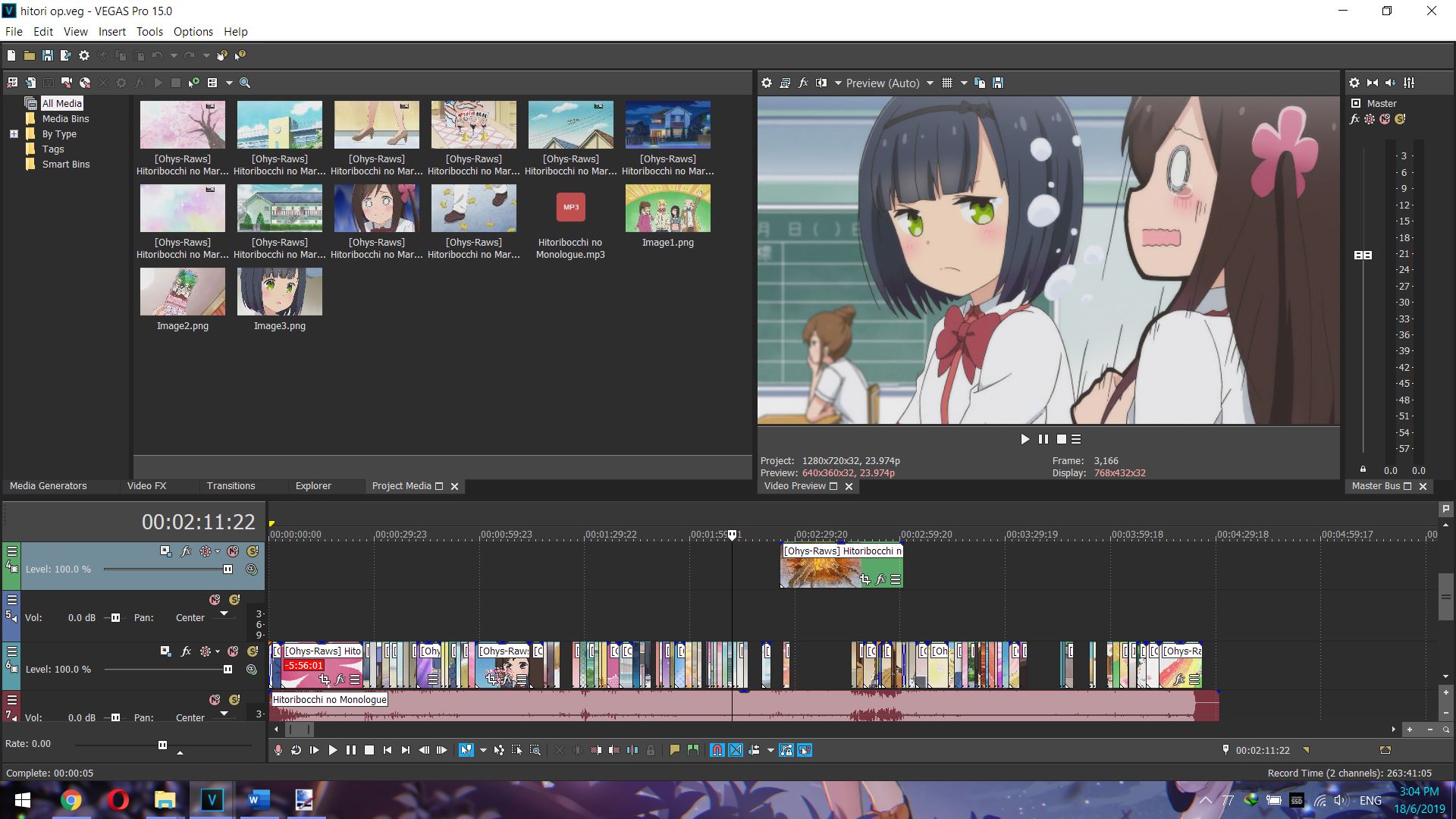Select the Envelope Edit Tool

pyautogui.click(x=499, y=750)
